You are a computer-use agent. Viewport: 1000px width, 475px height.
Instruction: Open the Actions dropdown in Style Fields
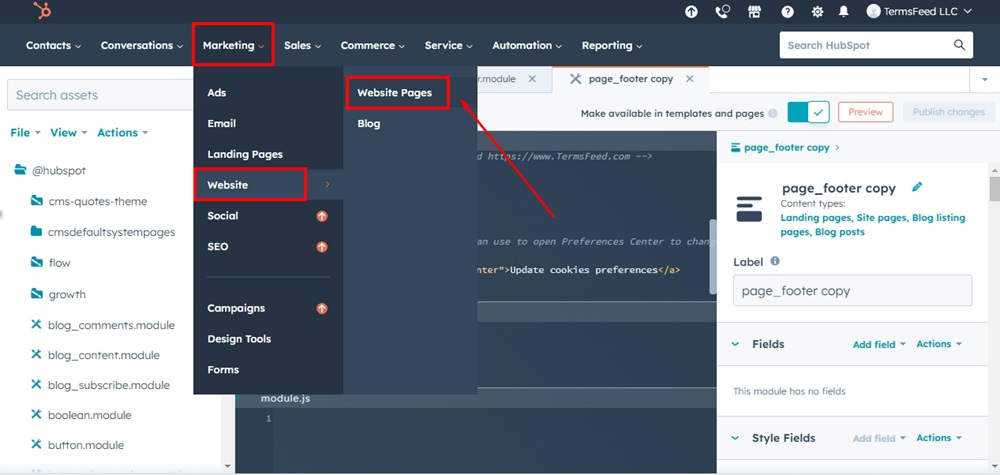(x=938, y=437)
